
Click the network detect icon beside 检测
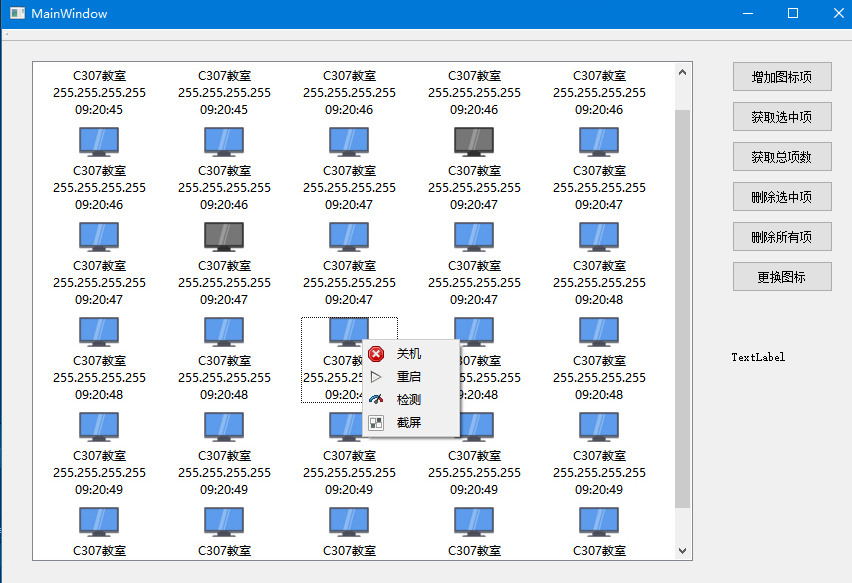[x=375, y=399]
